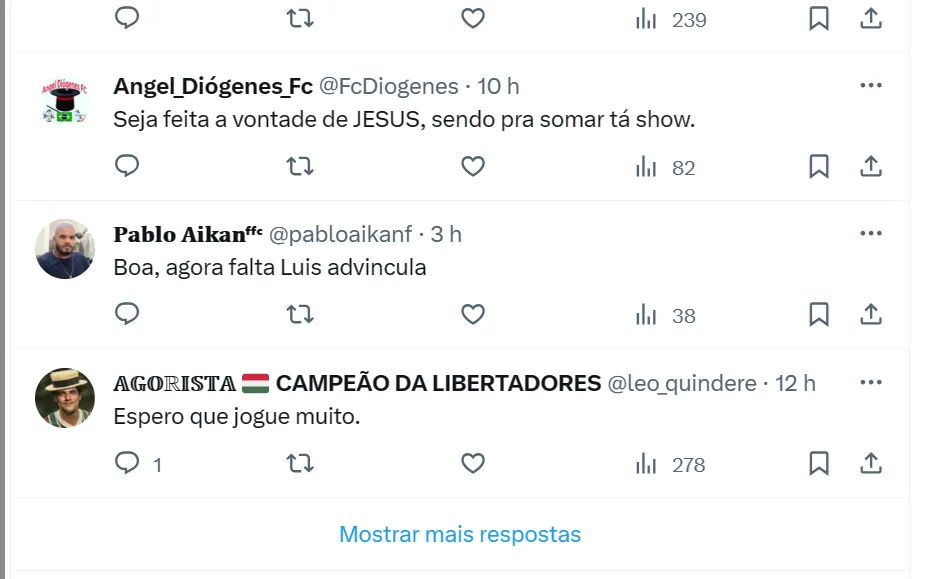Open more options menu on Pablo Aikan's tweet
The height and width of the screenshot is (579, 947).
pyautogui.click(x=871, y=234)
